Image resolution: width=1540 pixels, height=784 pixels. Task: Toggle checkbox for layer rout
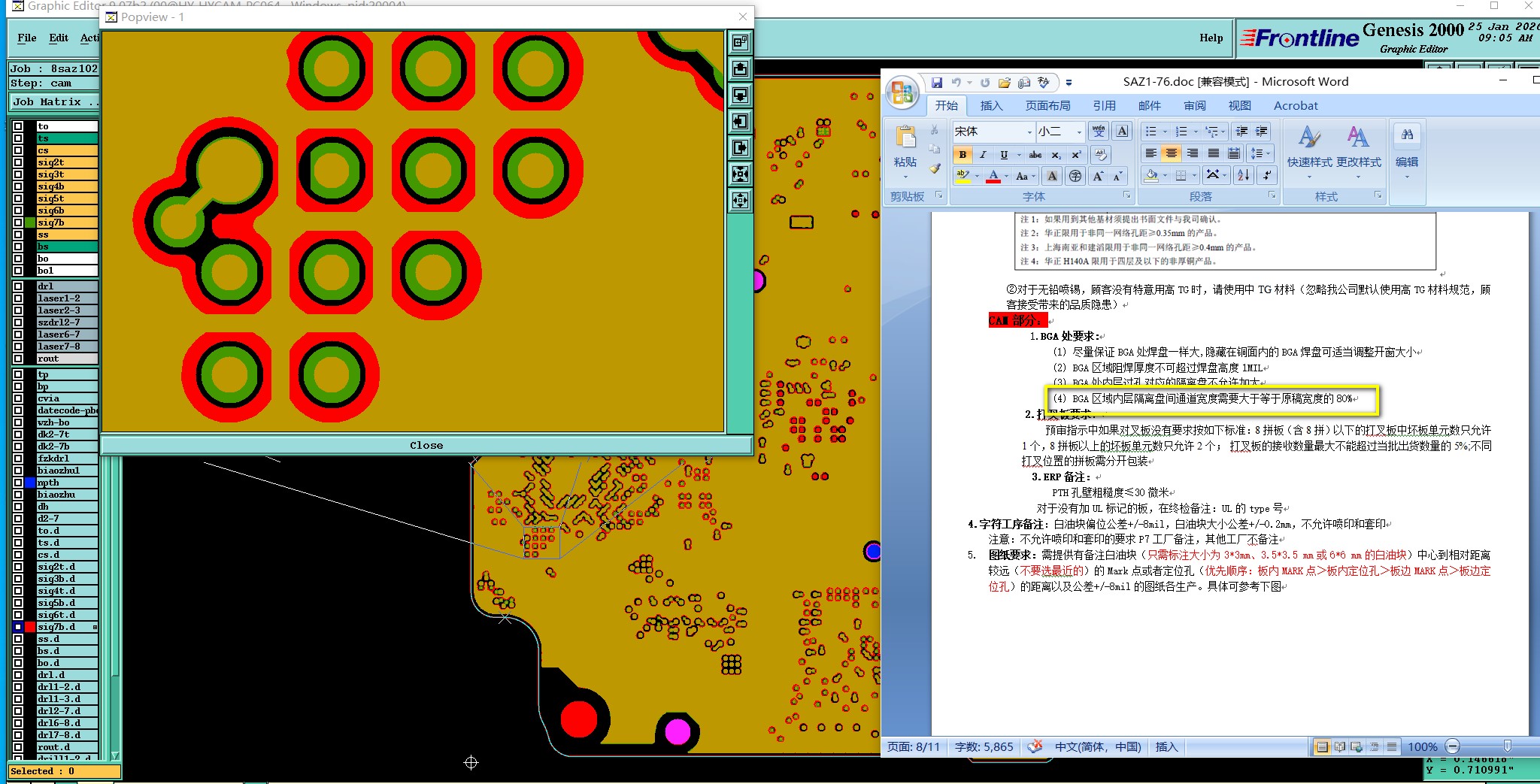pos(18,359)
